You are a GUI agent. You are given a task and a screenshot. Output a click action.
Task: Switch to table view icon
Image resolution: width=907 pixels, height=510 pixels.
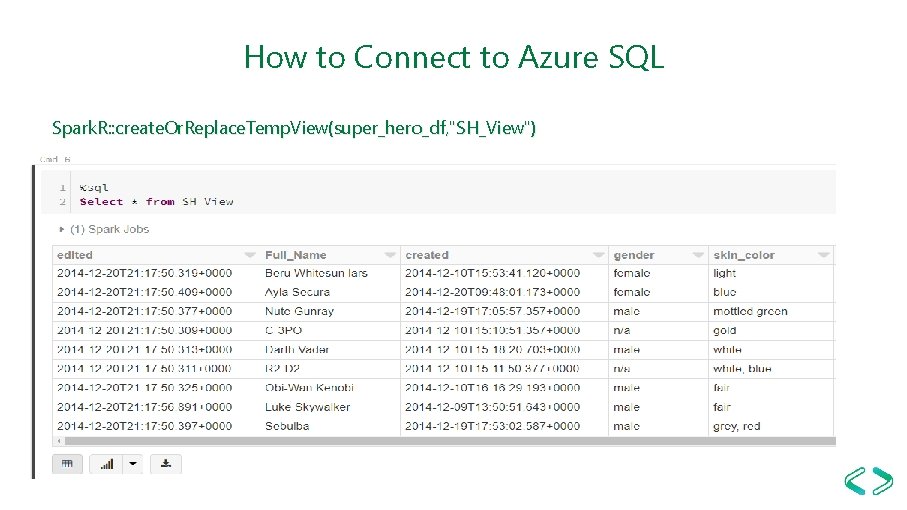pyautogui.click(x=67, y=464)
